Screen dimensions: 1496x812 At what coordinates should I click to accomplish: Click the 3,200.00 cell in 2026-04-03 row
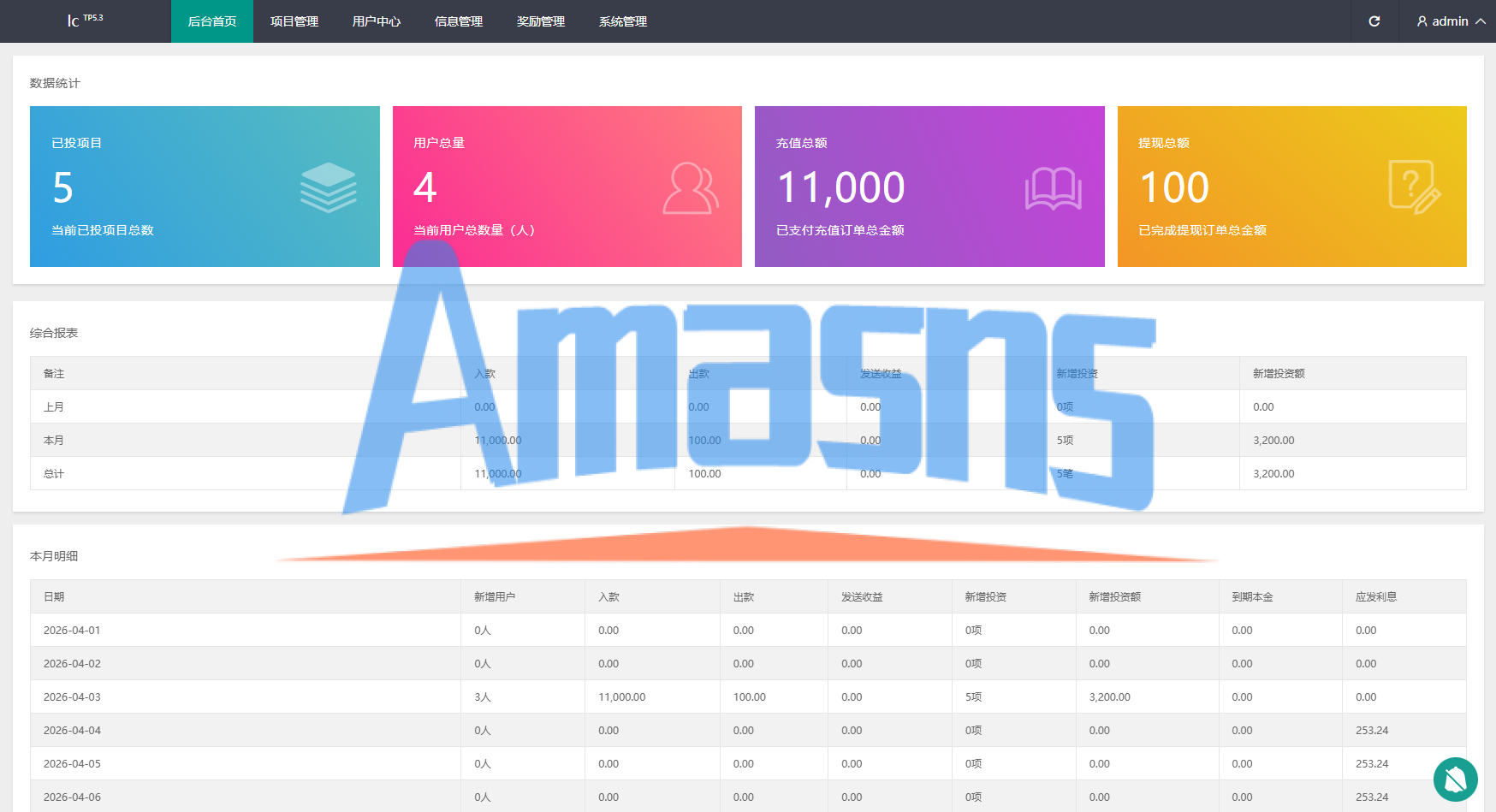pos(1109,697)
